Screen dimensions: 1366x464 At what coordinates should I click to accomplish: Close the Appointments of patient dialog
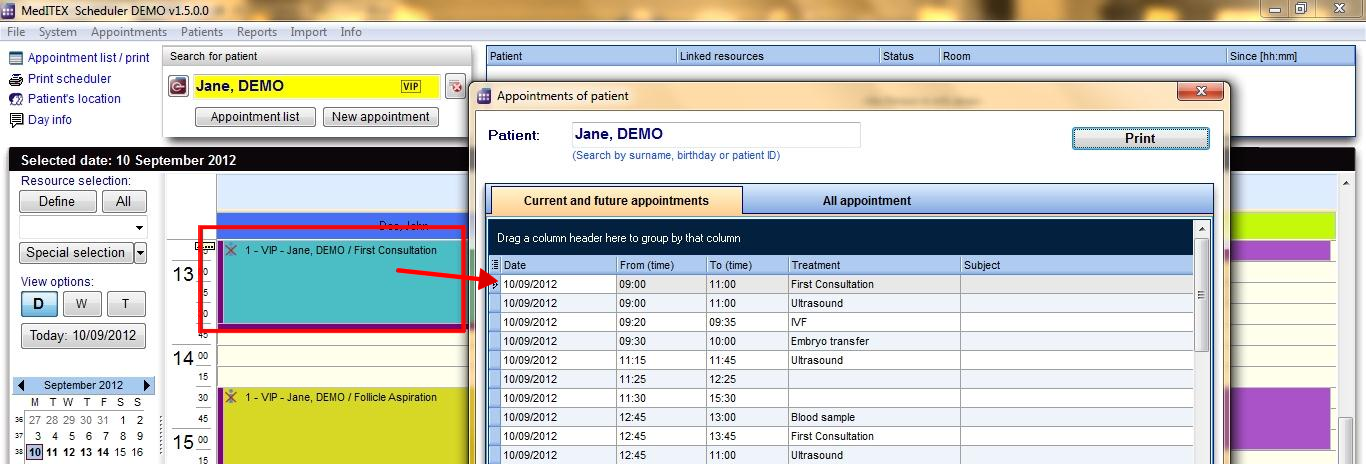pos(1200,93)
